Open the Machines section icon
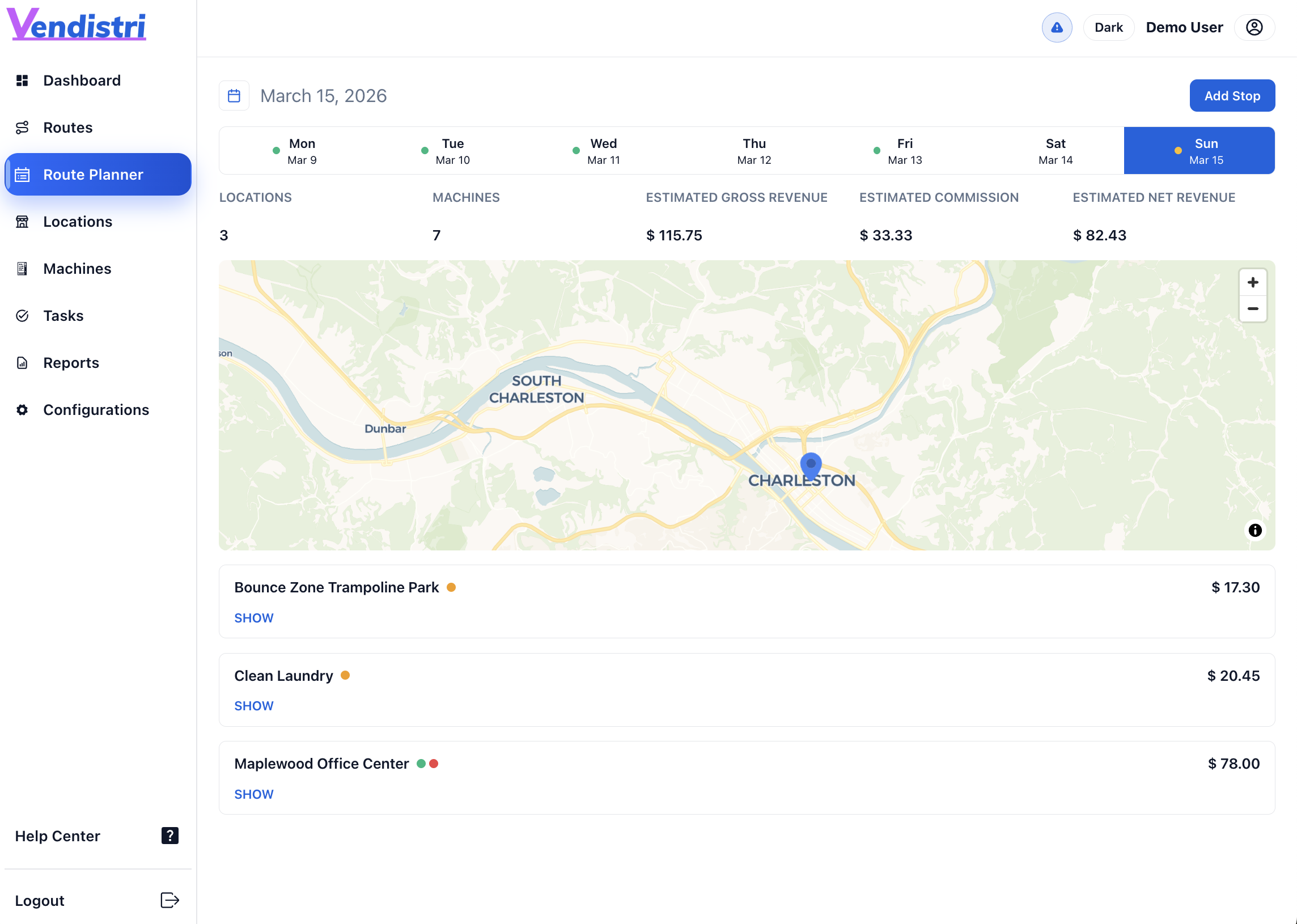Screen dimensions: 1297x924 [22, 268]
